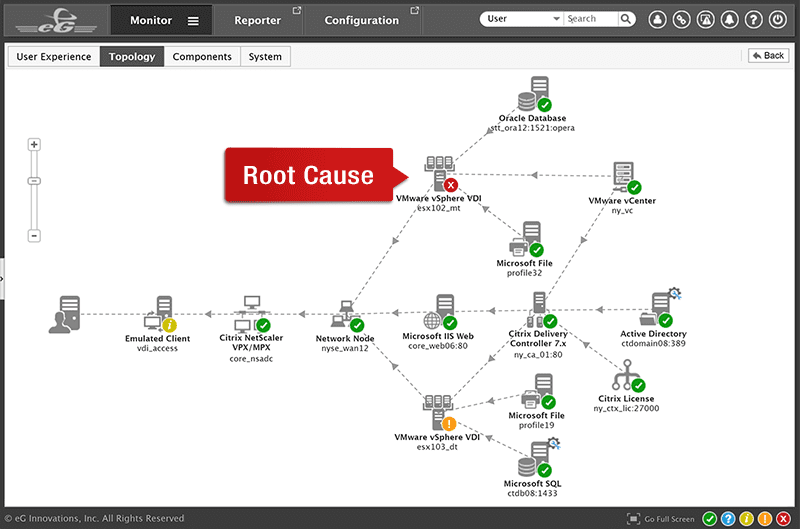
Task: Select VMware vSphere VDI esx103_dt node
Action: click(x=439, y=412)
